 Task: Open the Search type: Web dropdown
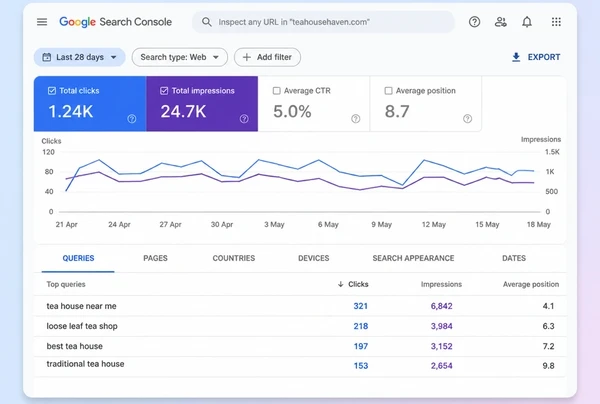point(179,57)
